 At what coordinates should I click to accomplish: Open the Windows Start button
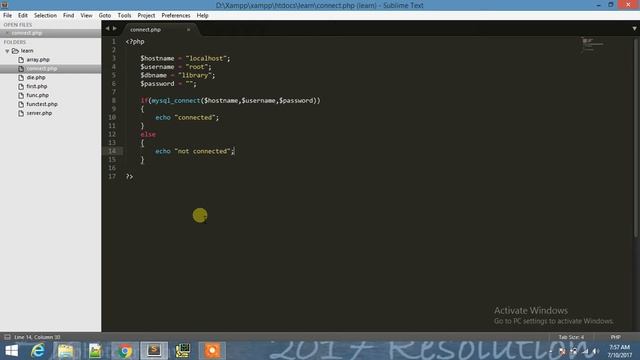11,351
